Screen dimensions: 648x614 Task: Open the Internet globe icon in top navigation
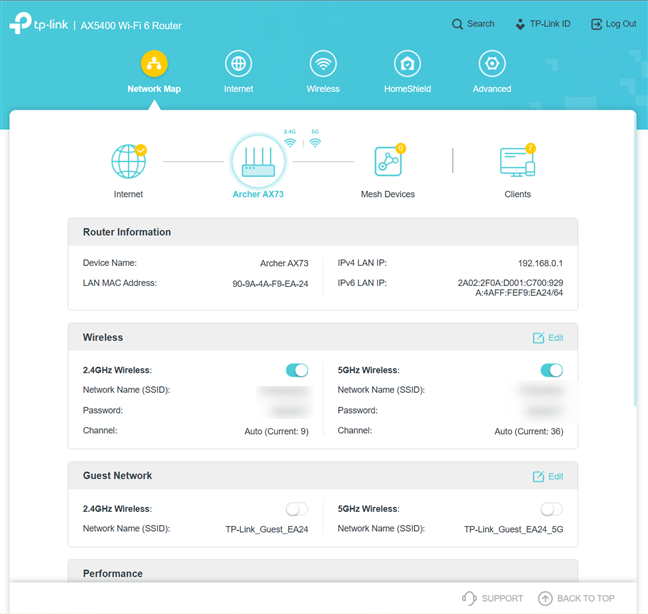[238, 64]
